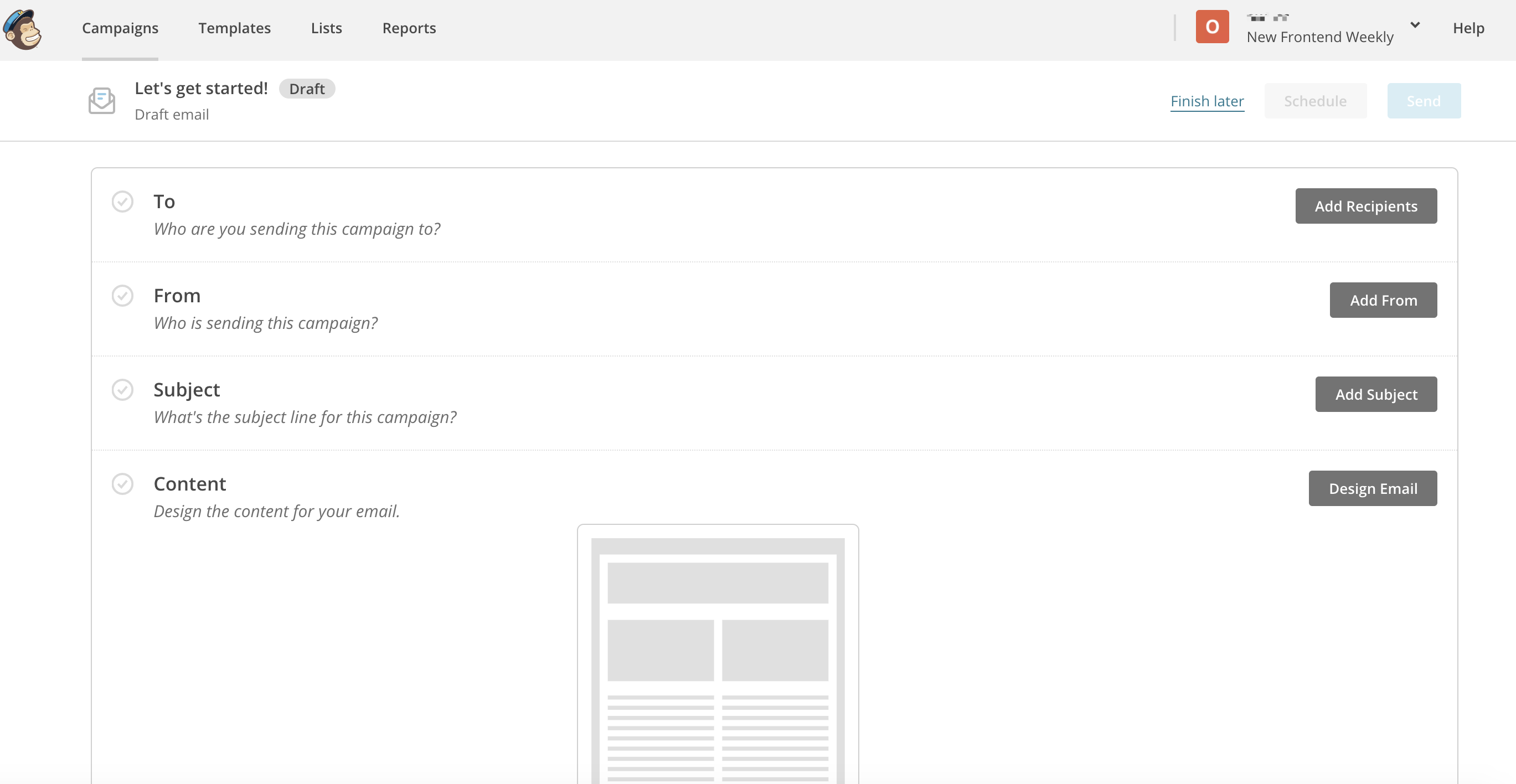Viewport: 1516px width, 784px height.
Task: Click the Mailchimp monkey logo
Action: (22, 29)
